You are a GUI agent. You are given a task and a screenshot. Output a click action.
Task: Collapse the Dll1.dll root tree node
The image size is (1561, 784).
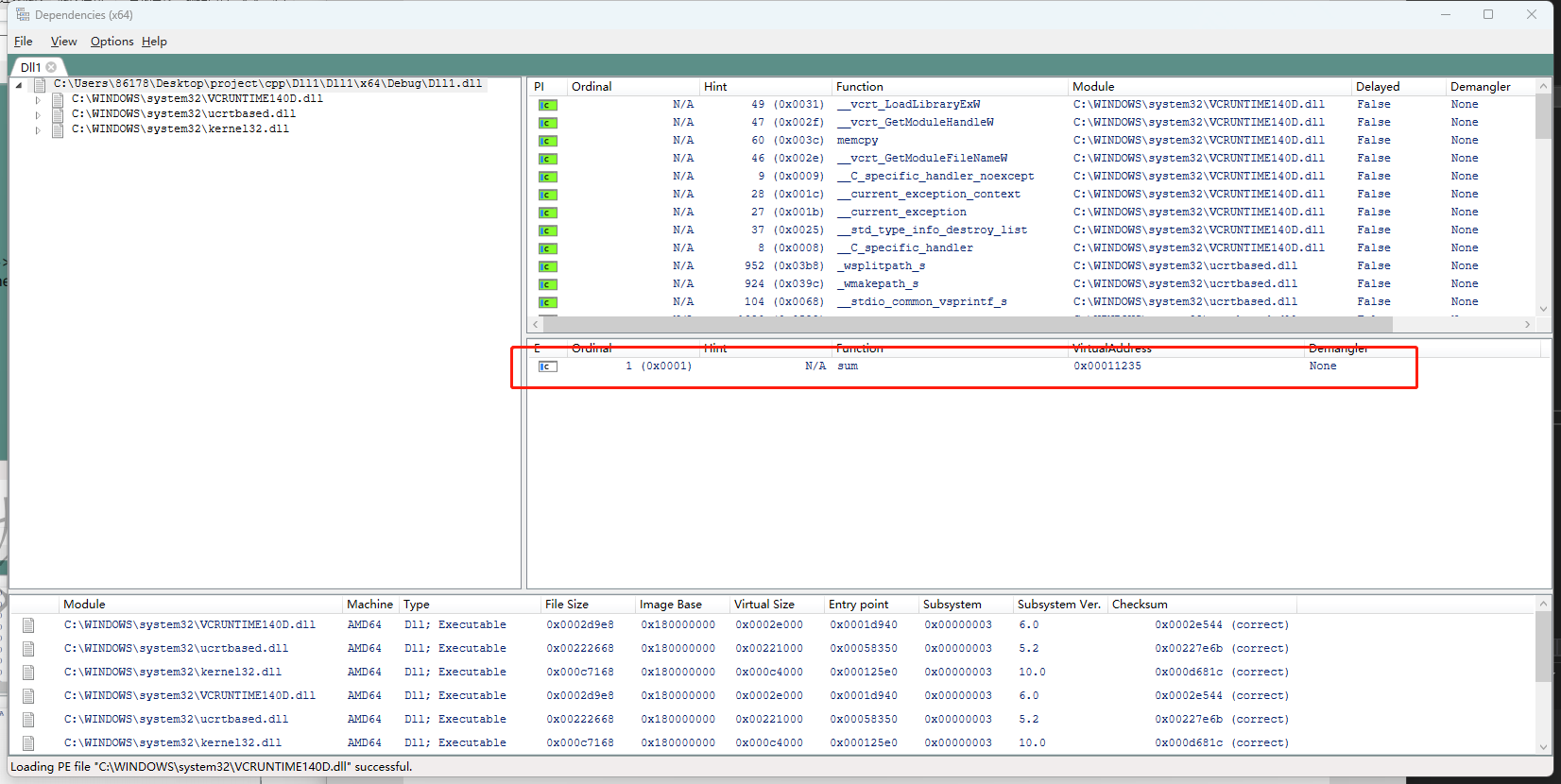(19, 85)
